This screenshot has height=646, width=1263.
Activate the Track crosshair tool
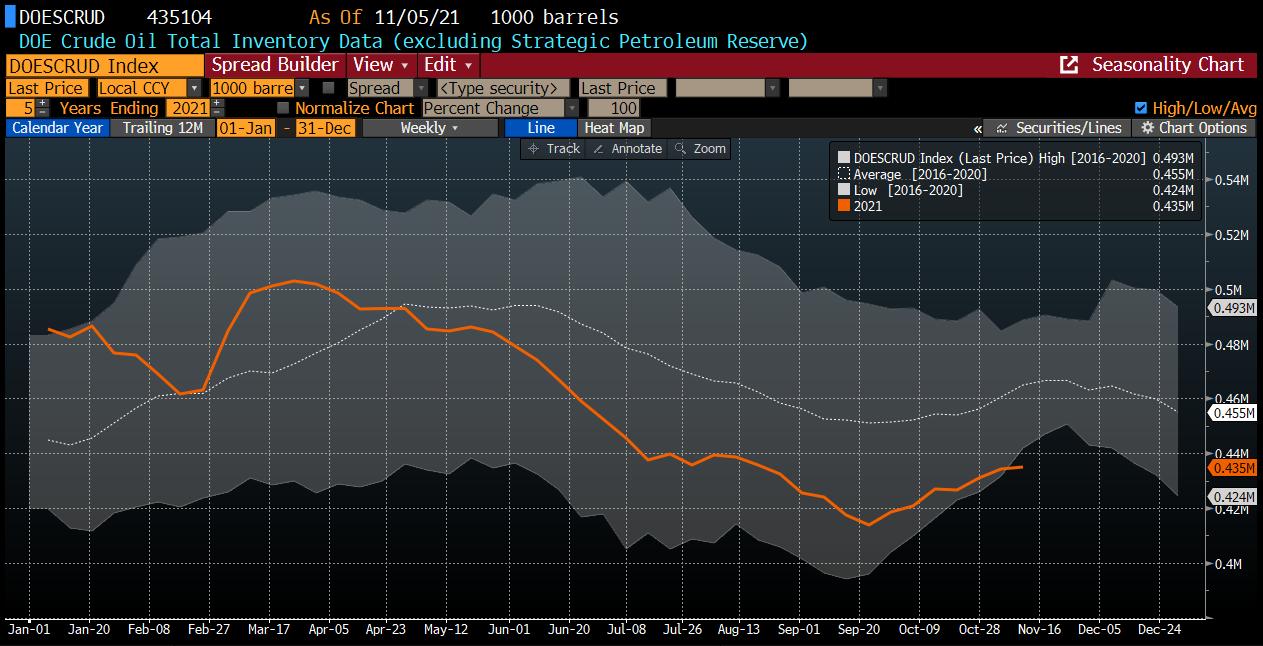pos(554,148)
